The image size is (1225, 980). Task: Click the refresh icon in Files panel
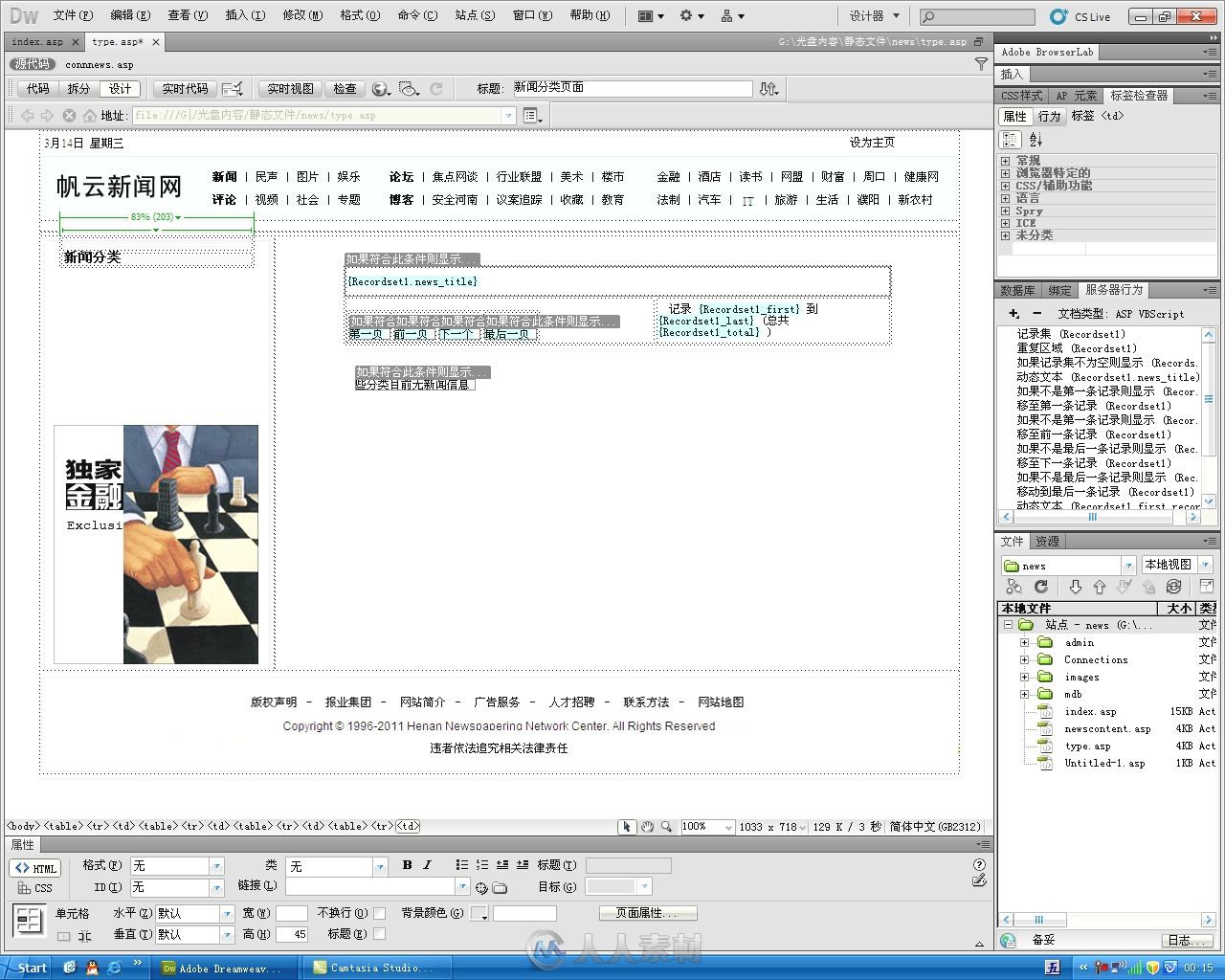[1041, 587]
